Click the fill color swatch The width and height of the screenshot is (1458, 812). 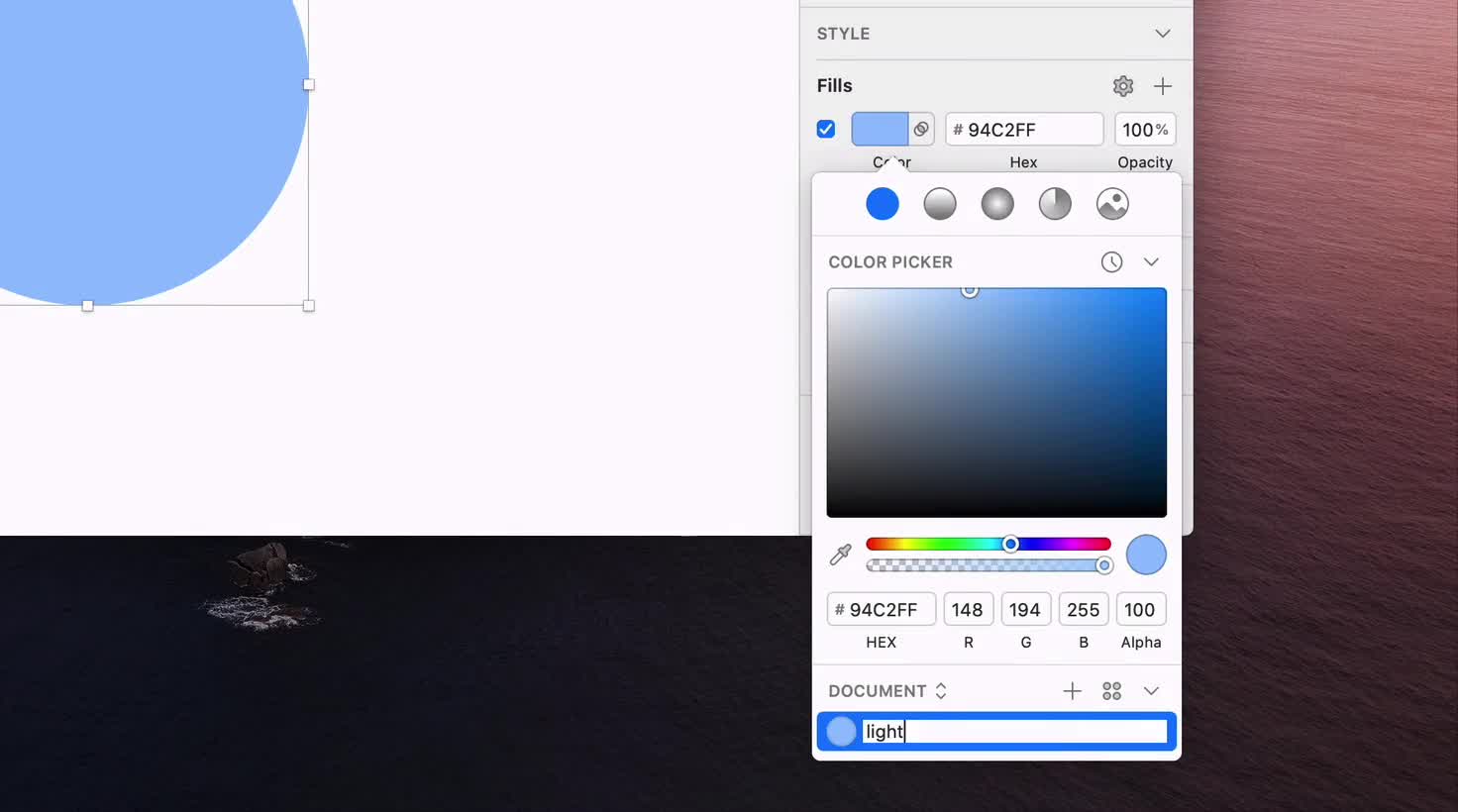tap(880, 129)
